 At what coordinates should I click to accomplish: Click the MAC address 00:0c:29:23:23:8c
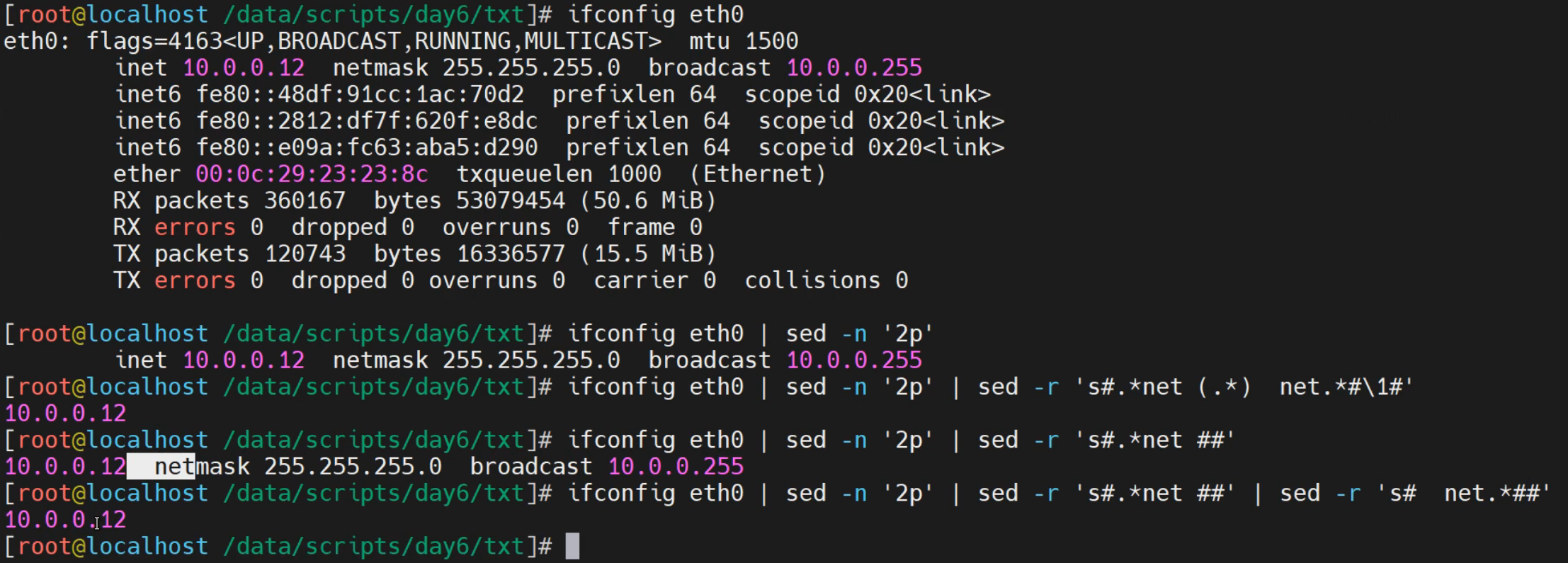pos(312,174)
